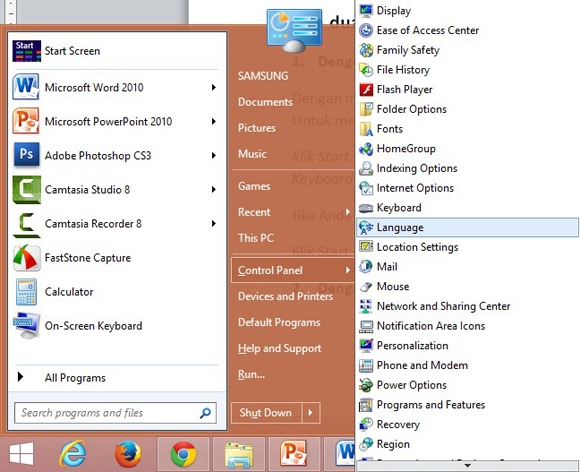The image size is (580, 472).
Task: Click the Folder Options icon
Action: (366, 109)
